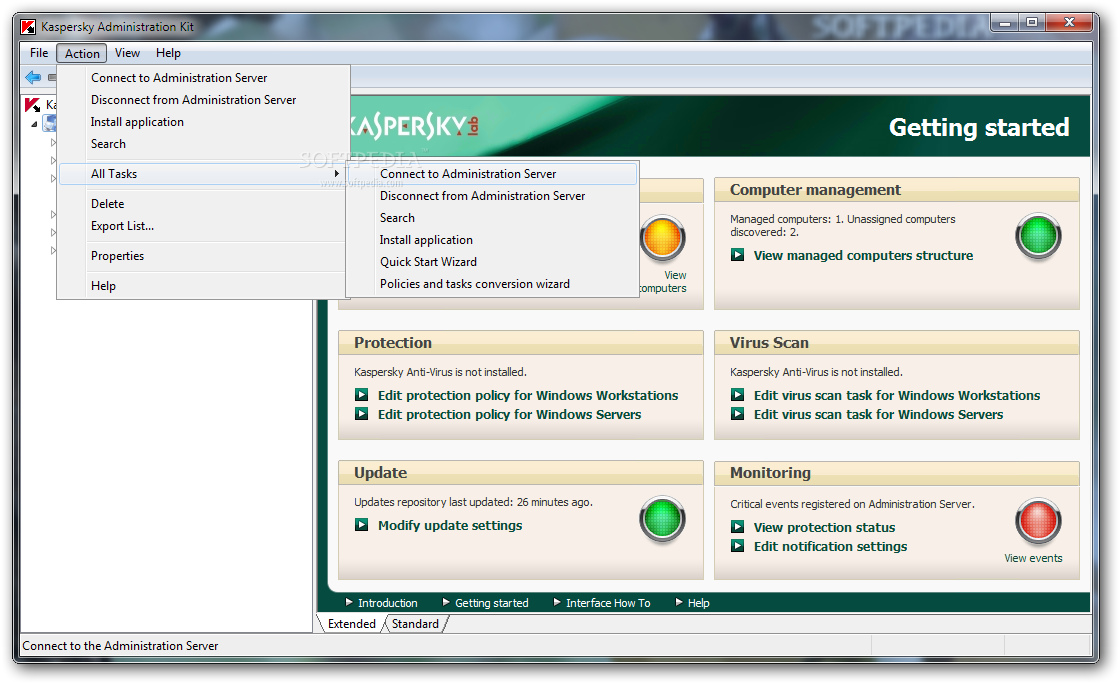The image size is (1120, 684).
Task: Open the View protection status link
Action: 824,528
